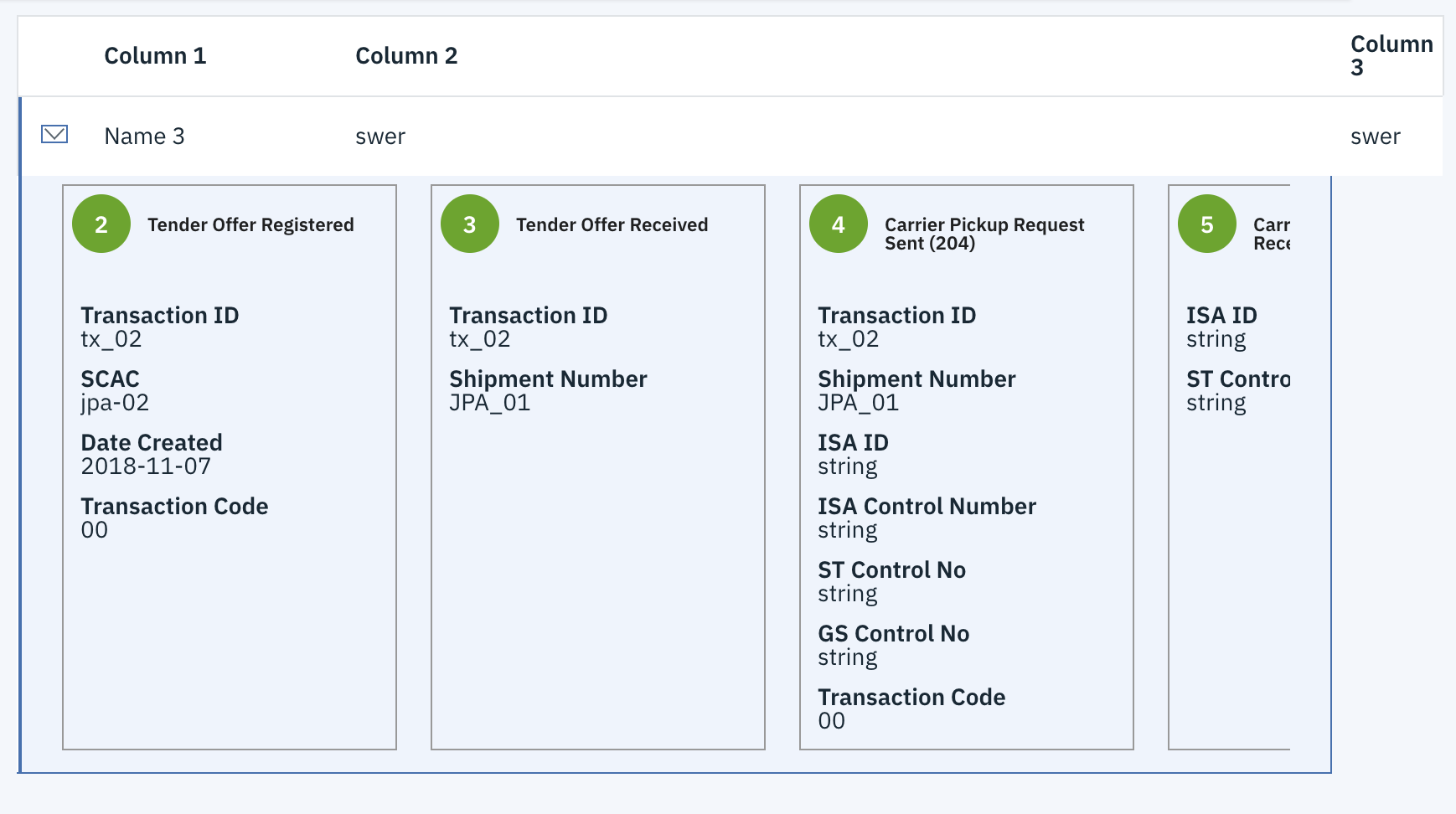
Task: Open the Tender Offer Registered card
Action: 250,224
